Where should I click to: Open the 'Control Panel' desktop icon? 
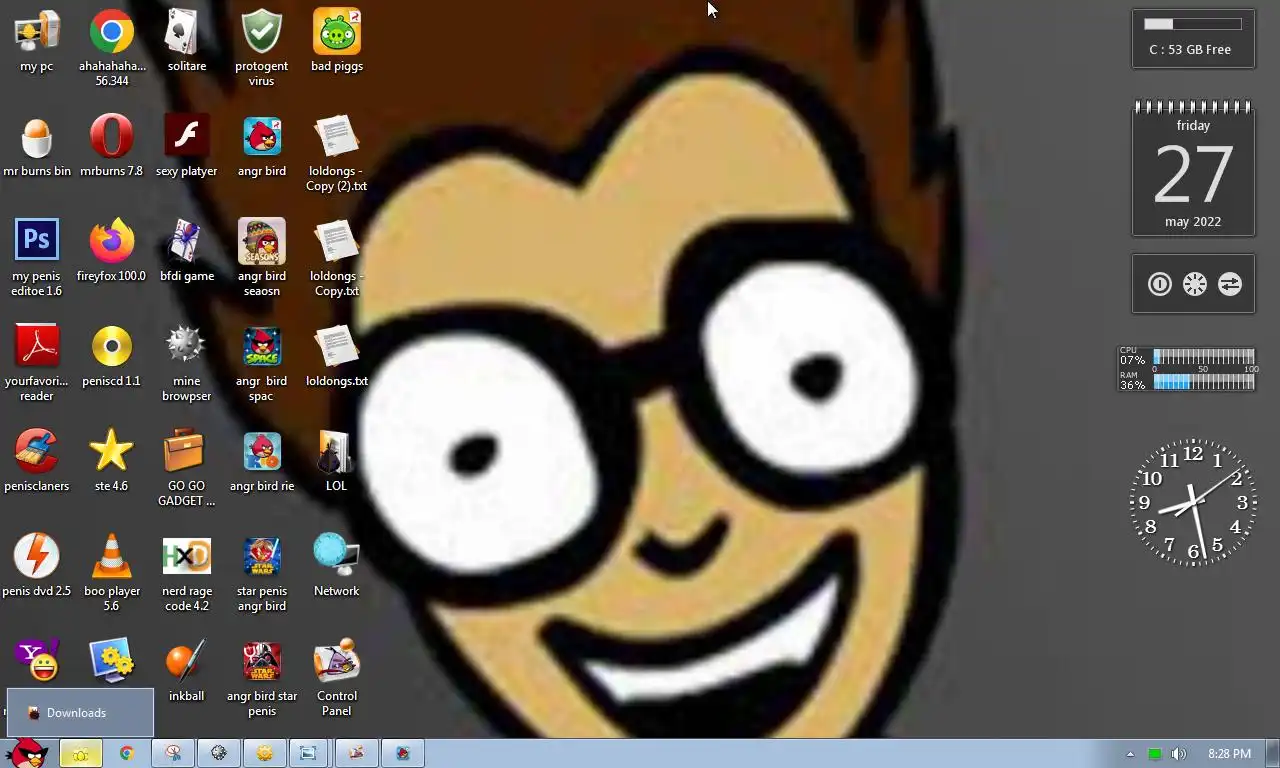pyautogui.click(x=337, y=678)
